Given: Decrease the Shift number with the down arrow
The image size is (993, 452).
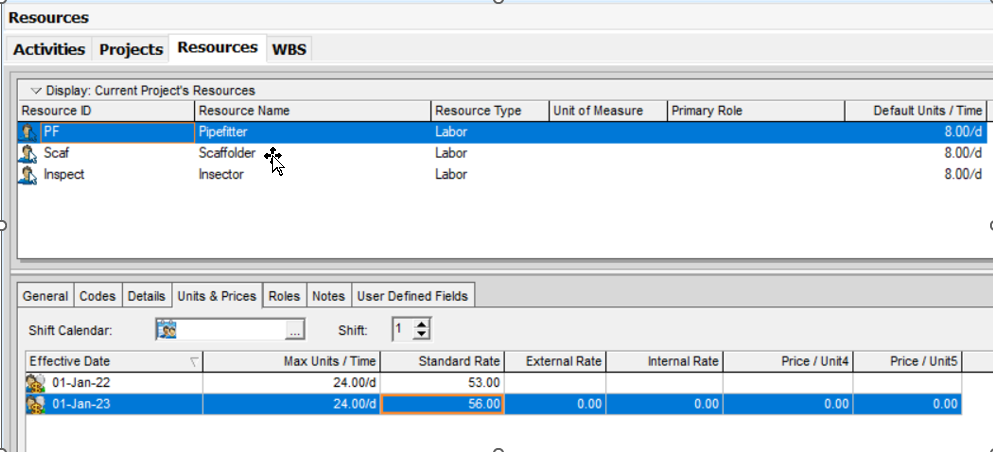Looking at the screenshot, I should point(422,335).
